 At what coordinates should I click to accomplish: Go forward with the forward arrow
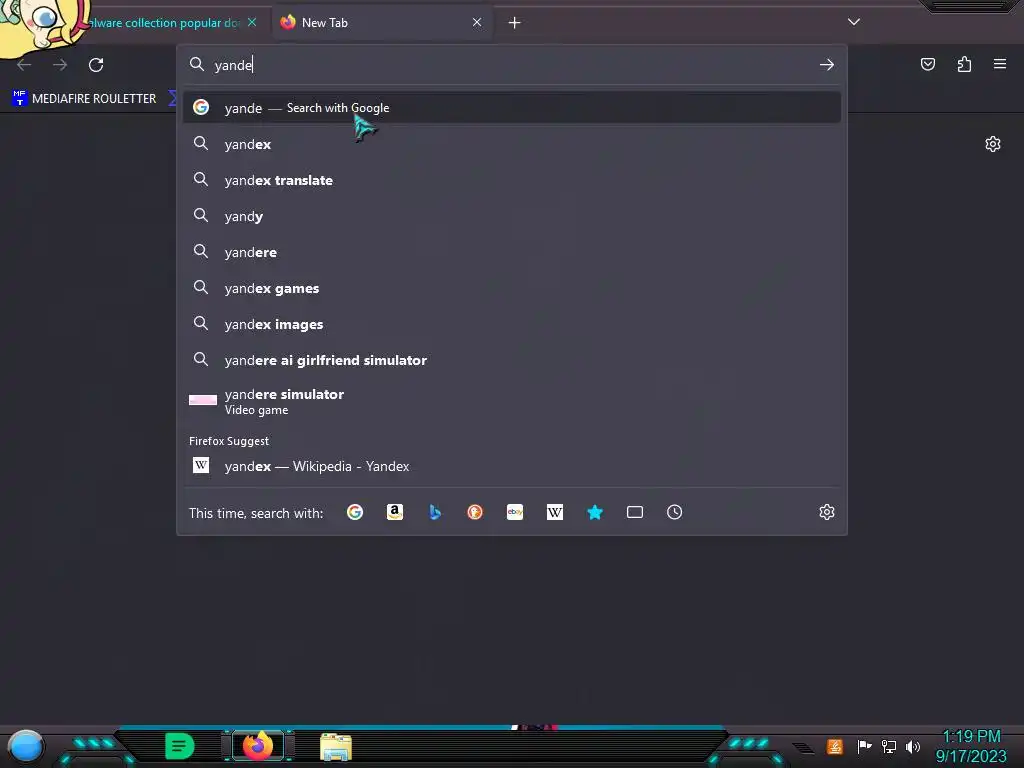click(x=60, y=65)
